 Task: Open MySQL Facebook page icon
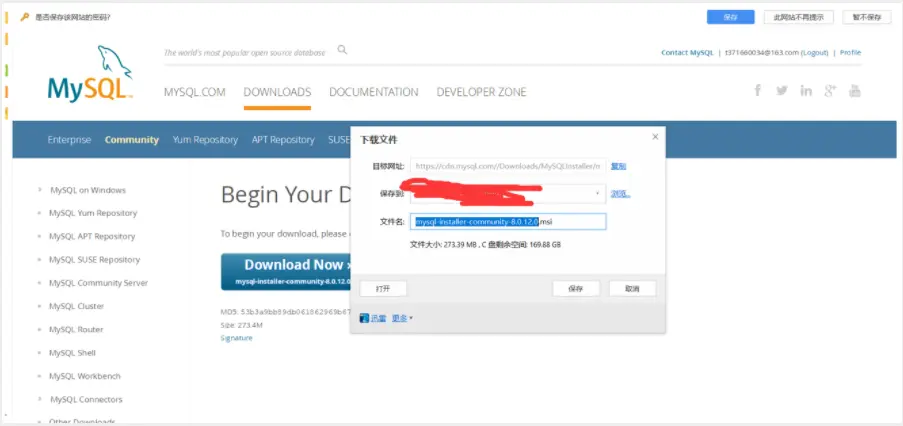[758, 90]
